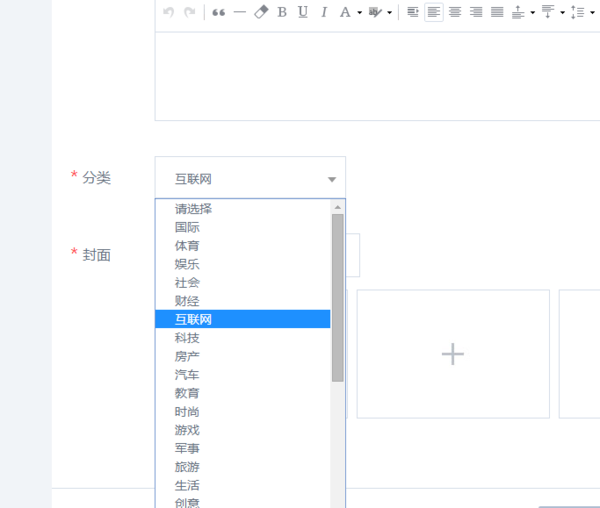The image size is (600, 508).
Task: Set paragraph spacing after icon
Action: click(548, 12)
